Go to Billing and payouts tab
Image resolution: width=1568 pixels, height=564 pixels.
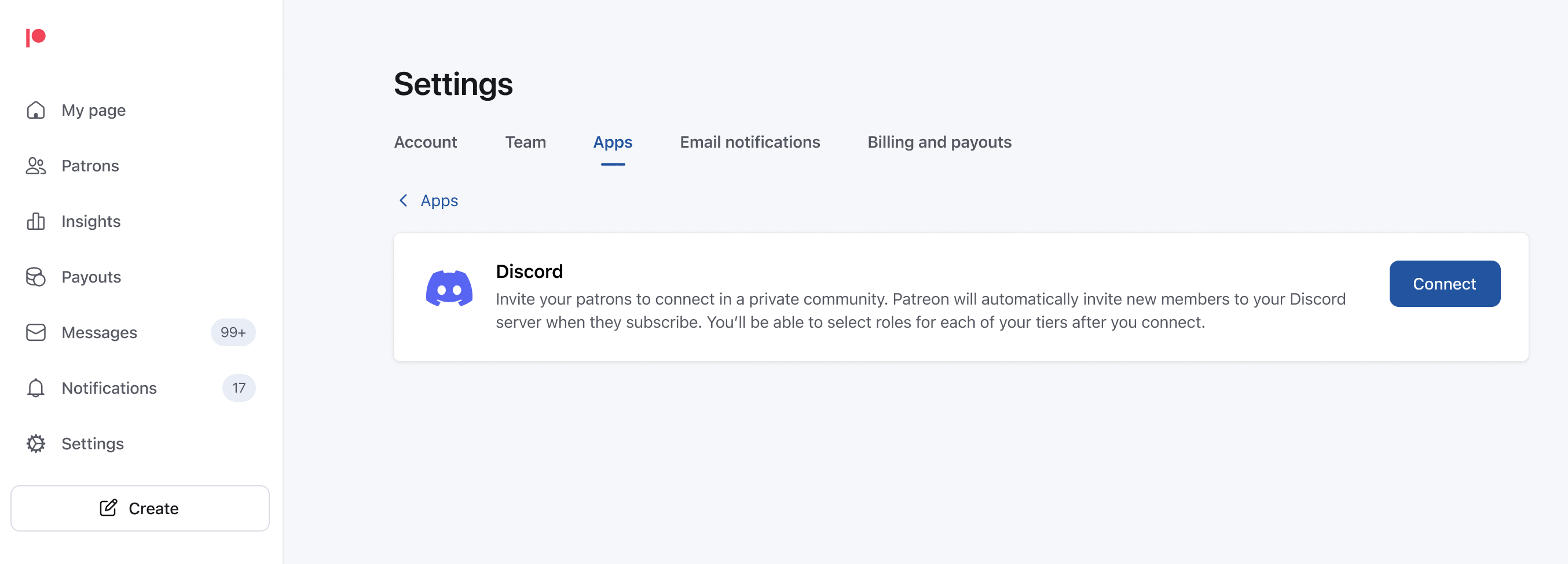939,142
